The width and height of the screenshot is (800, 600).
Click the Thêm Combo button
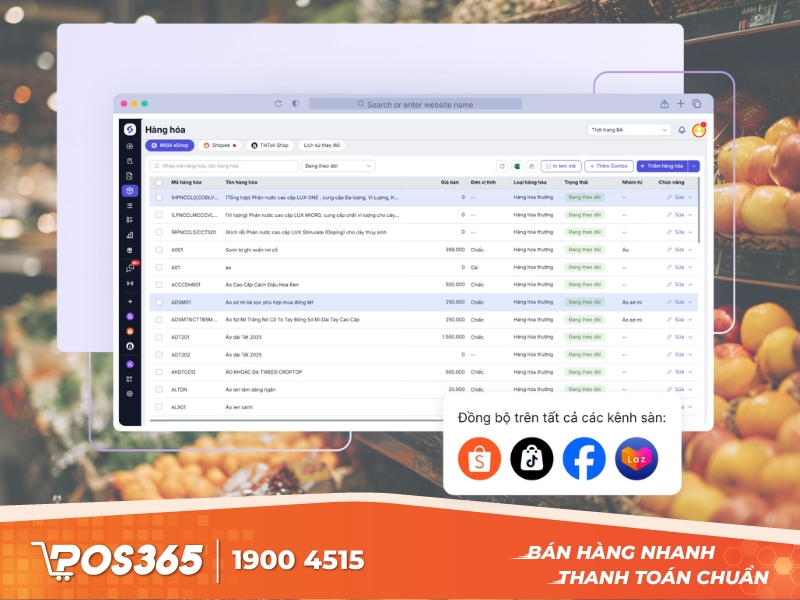tap(608, 166)
